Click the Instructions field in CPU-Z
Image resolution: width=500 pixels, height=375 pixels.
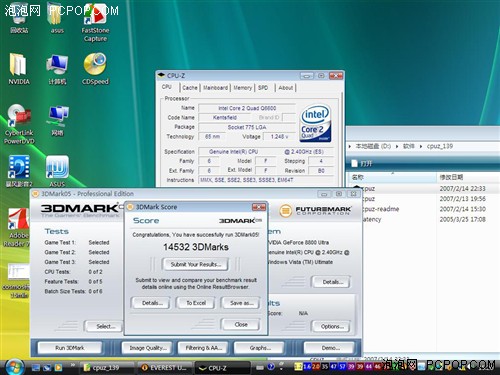point(266,180)
